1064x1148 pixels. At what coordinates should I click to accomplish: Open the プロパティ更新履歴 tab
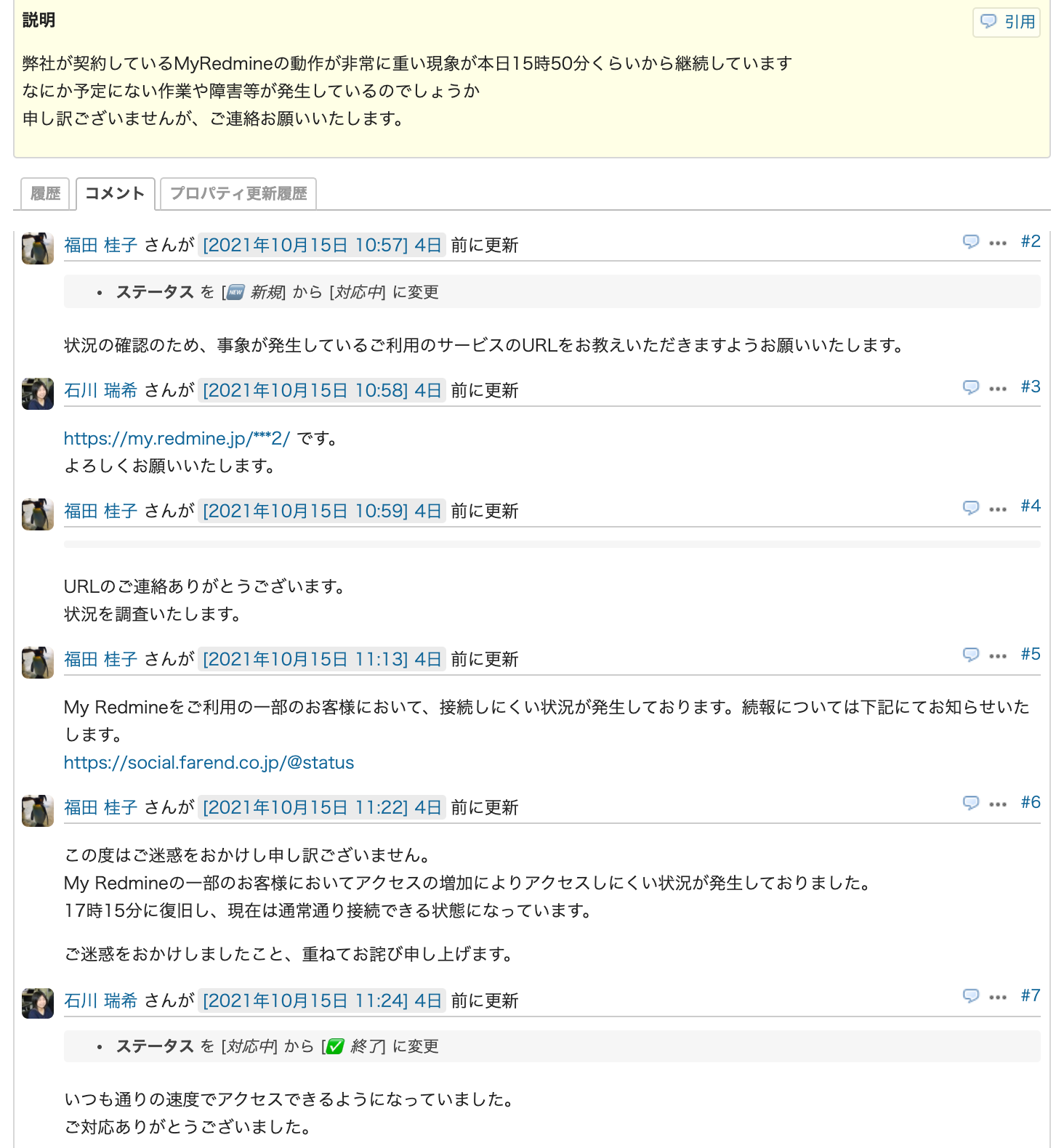point(238,194)
